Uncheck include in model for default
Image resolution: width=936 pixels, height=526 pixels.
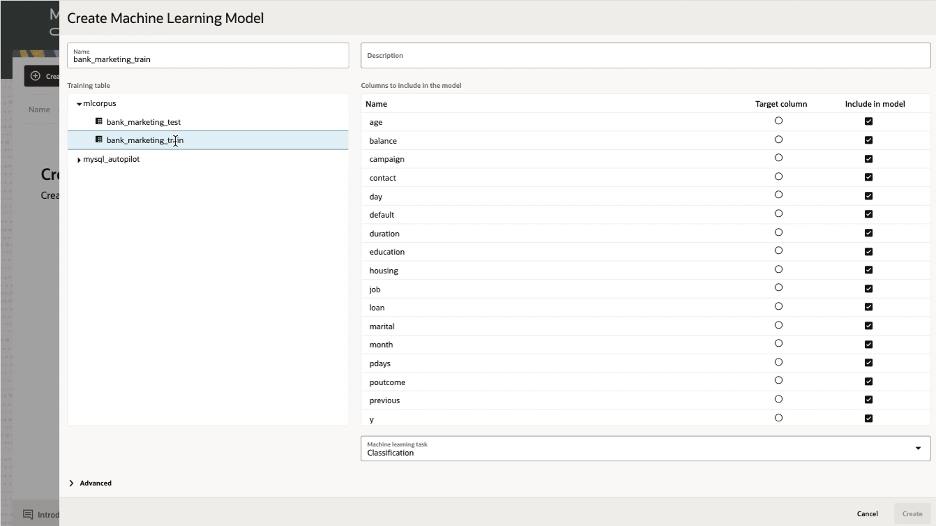869,214
